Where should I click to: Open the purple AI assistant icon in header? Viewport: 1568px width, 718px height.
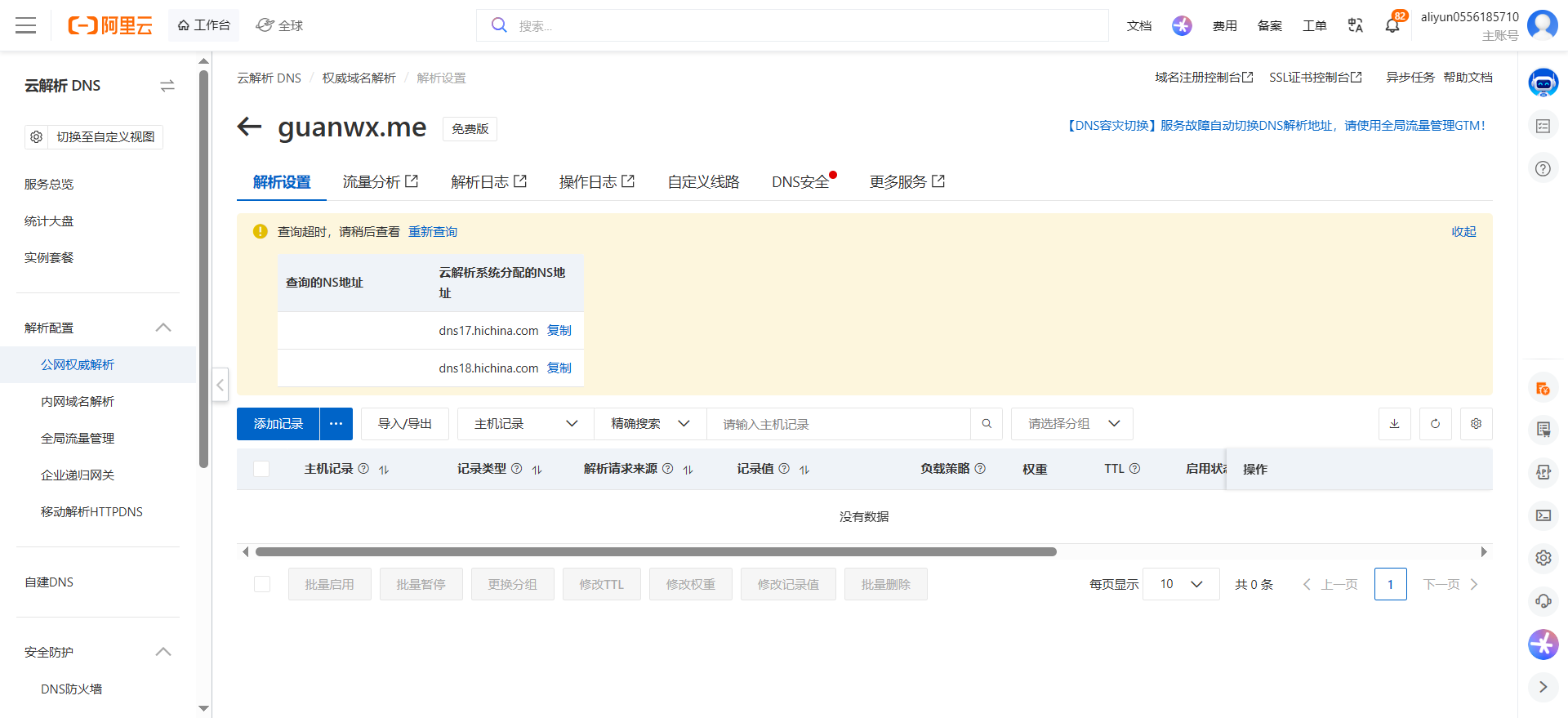(x=1182, y=25)
